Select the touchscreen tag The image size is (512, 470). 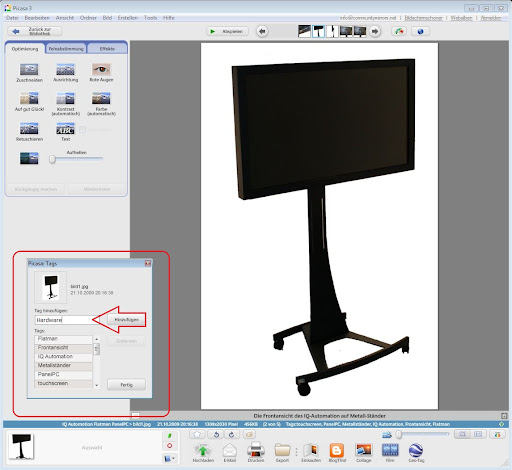click(x=63, y=383)
